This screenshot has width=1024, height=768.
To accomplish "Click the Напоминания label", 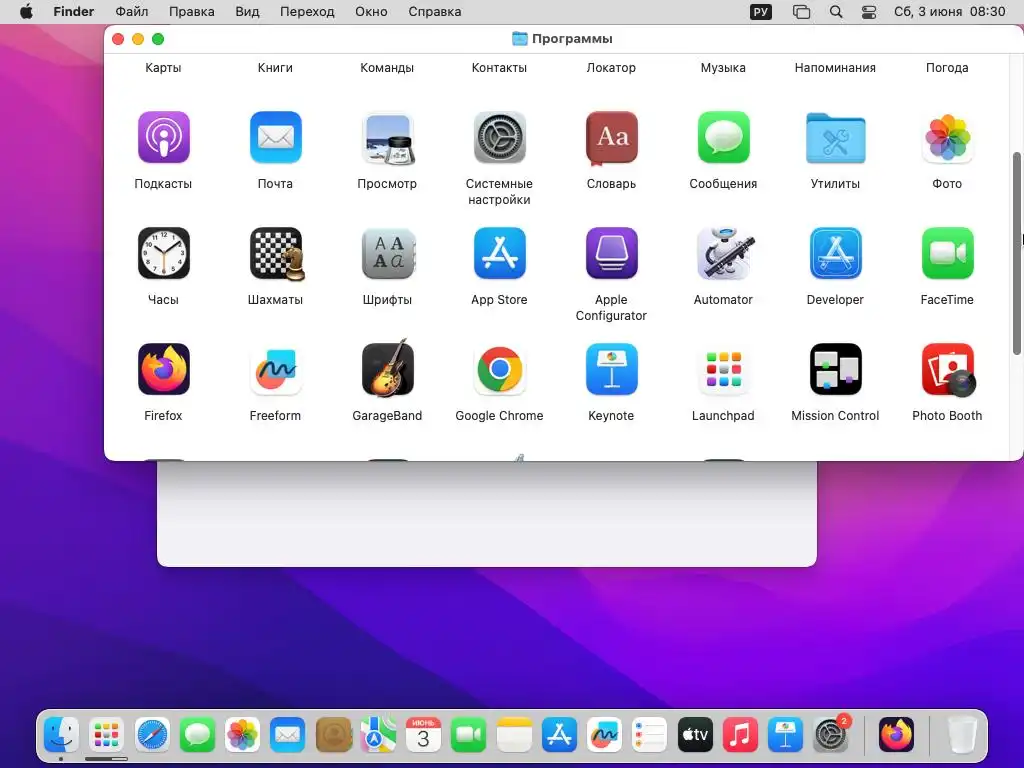I will [x=835, y=68].
